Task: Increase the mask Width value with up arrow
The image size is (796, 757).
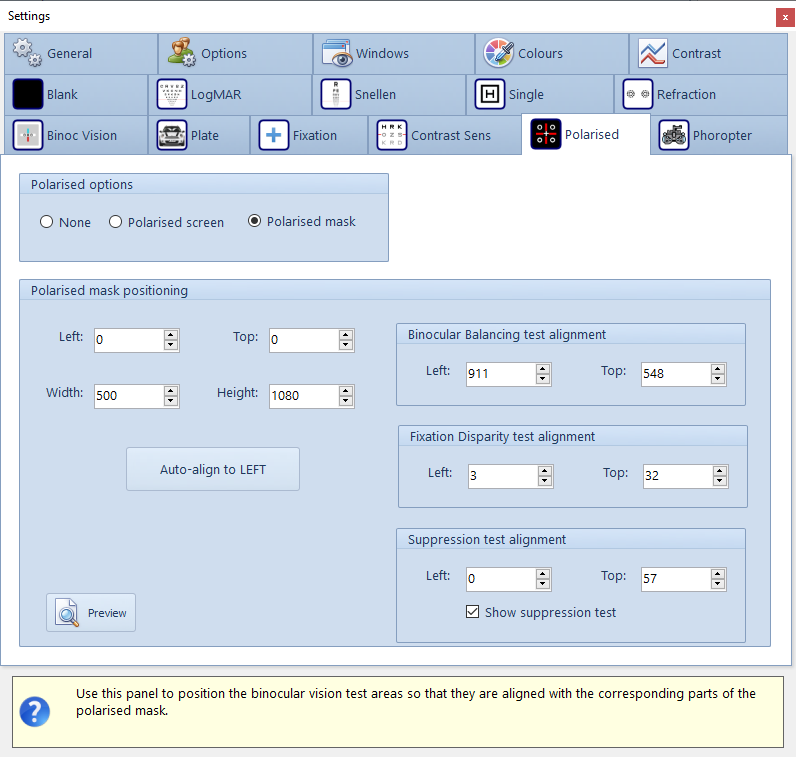Action: pyautogui.click(x=171, y=390)
